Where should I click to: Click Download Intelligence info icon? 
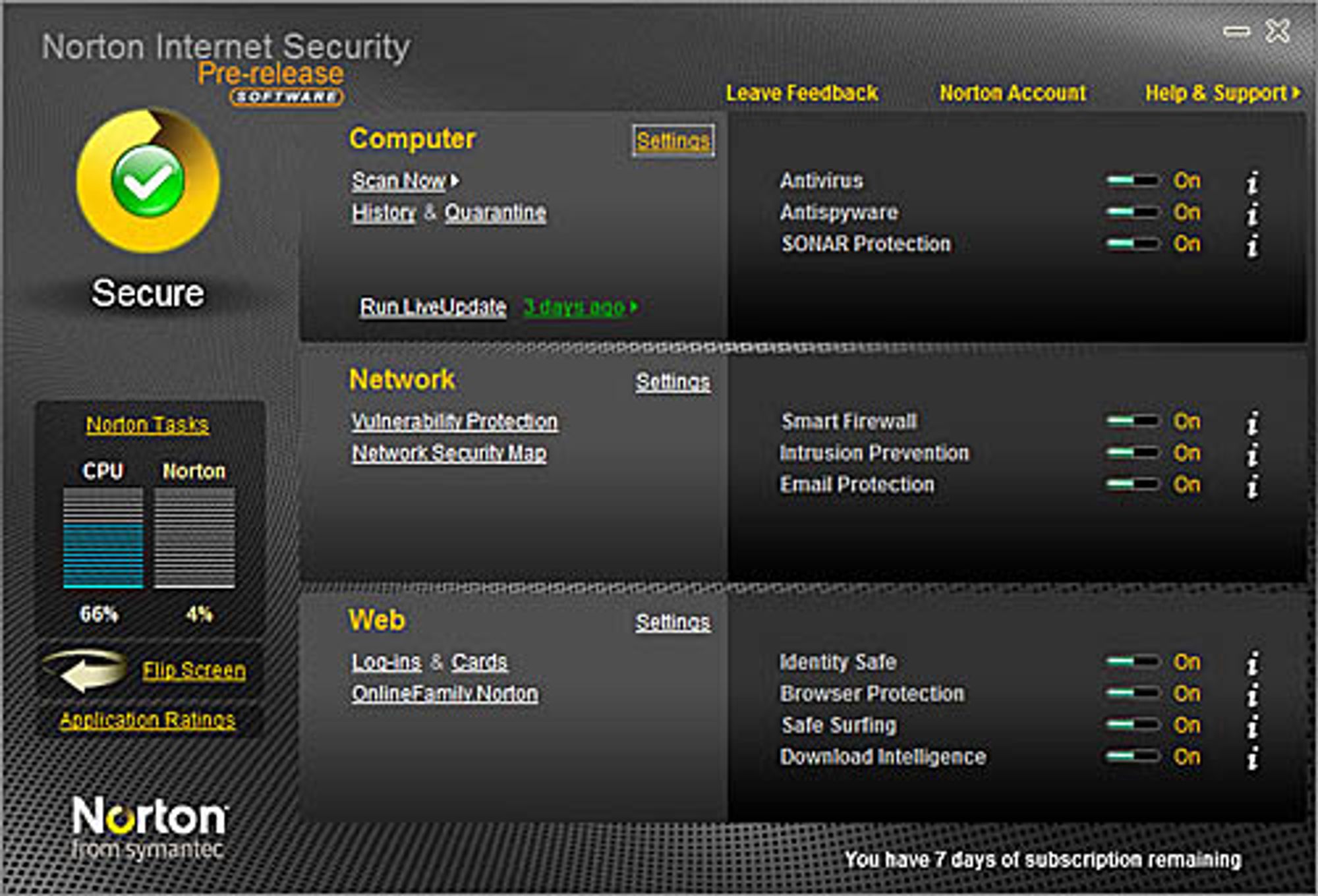click(x=1253, y=758)
